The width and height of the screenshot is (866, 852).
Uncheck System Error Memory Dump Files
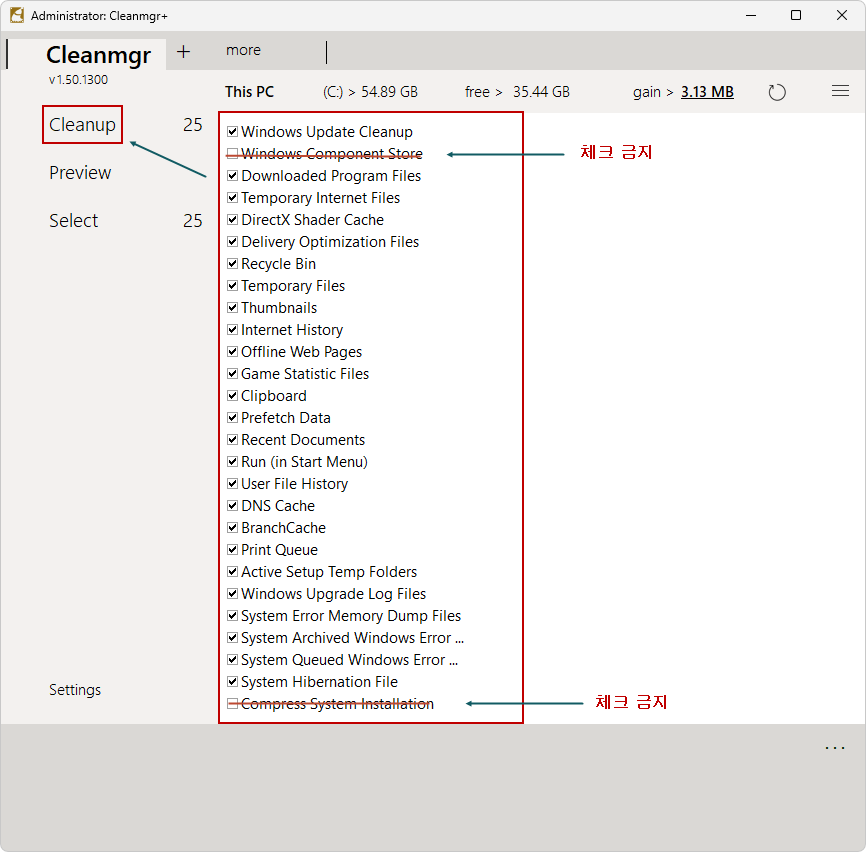click(x=233, y=616)
